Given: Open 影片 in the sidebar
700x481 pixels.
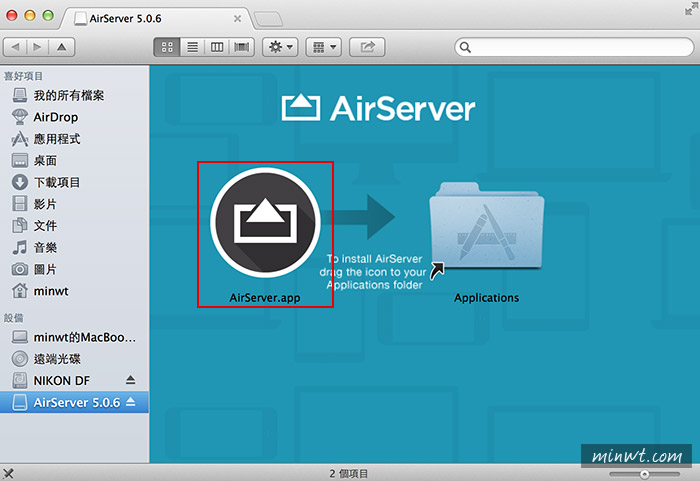Looking at the screenshot, I should point(75,204).
